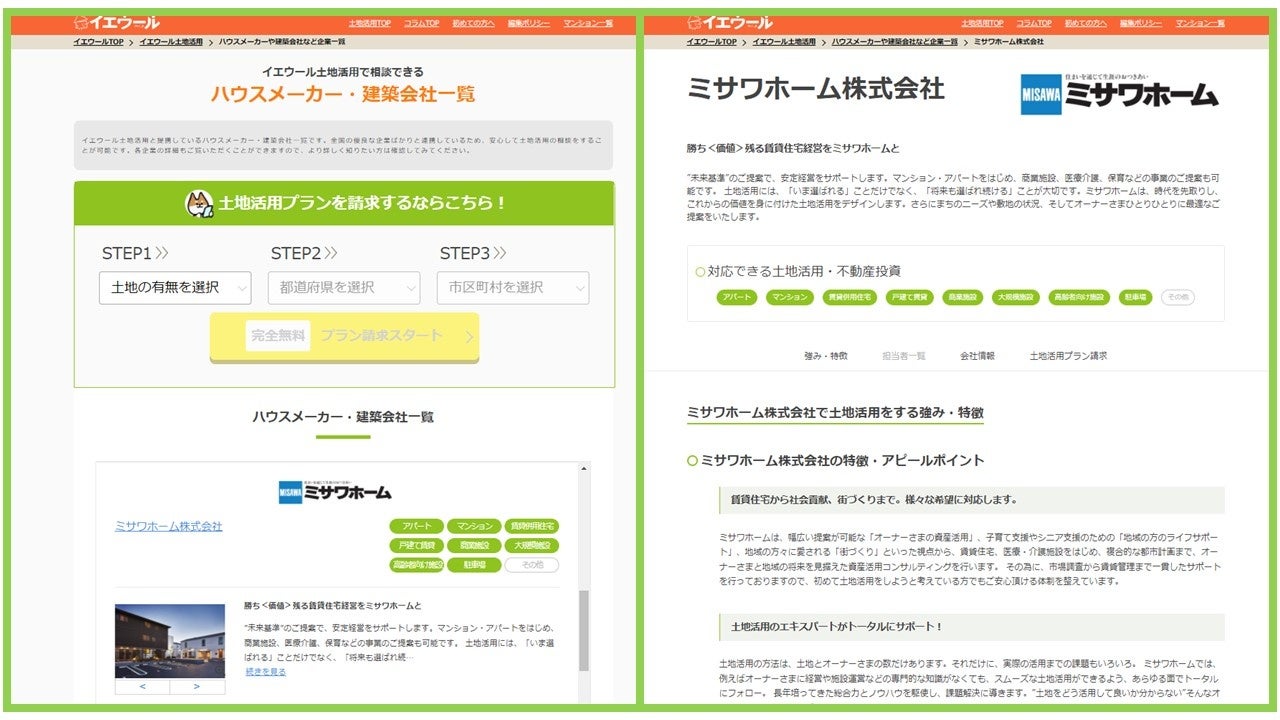1280x720 pixels.
Task: Click the マンション tag on the right page
Action: (x=790, y=297)
